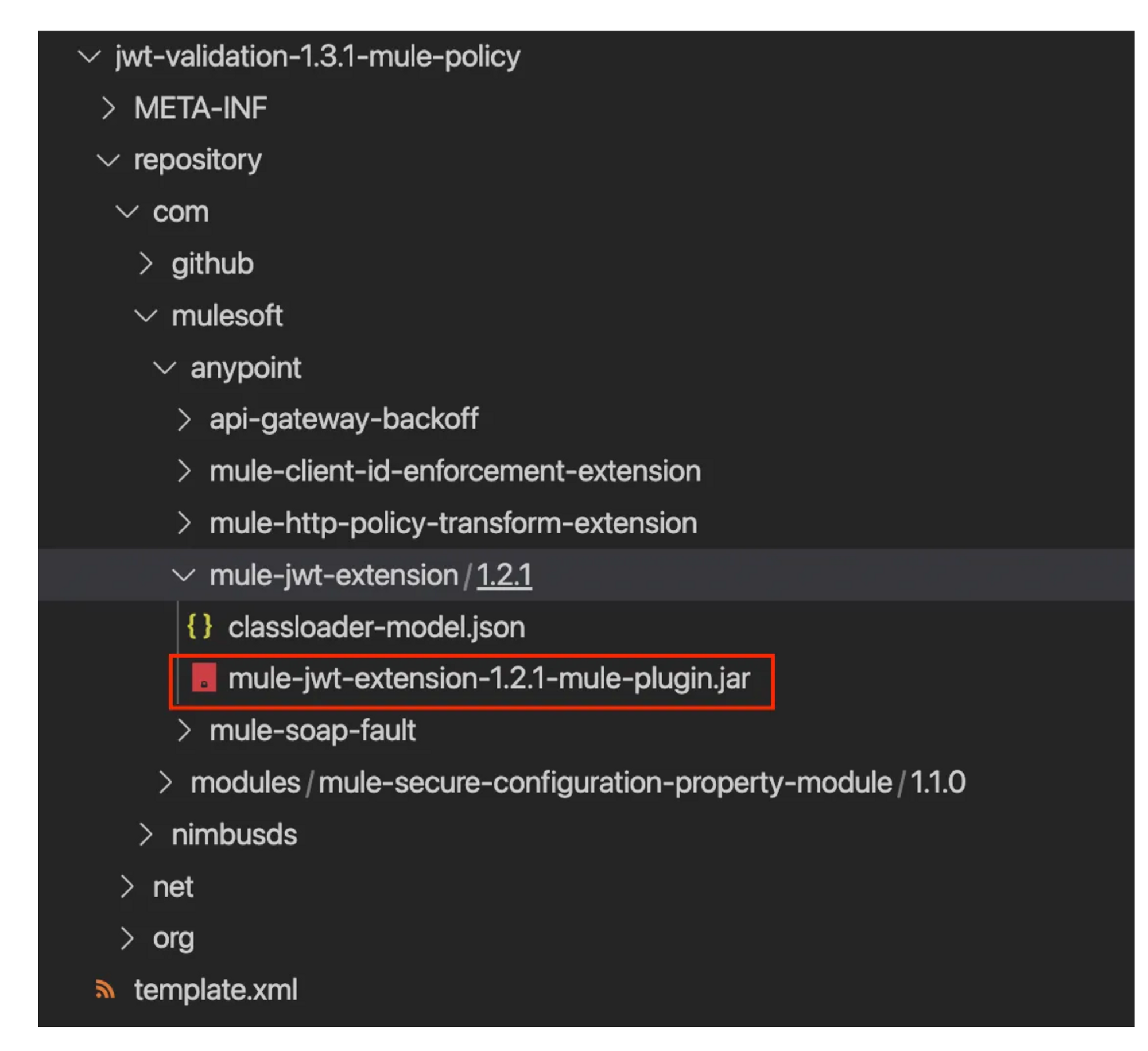Select the mule-http-policy-transform-extension folder
The image size is (1148, 1051).
point(453,523)
